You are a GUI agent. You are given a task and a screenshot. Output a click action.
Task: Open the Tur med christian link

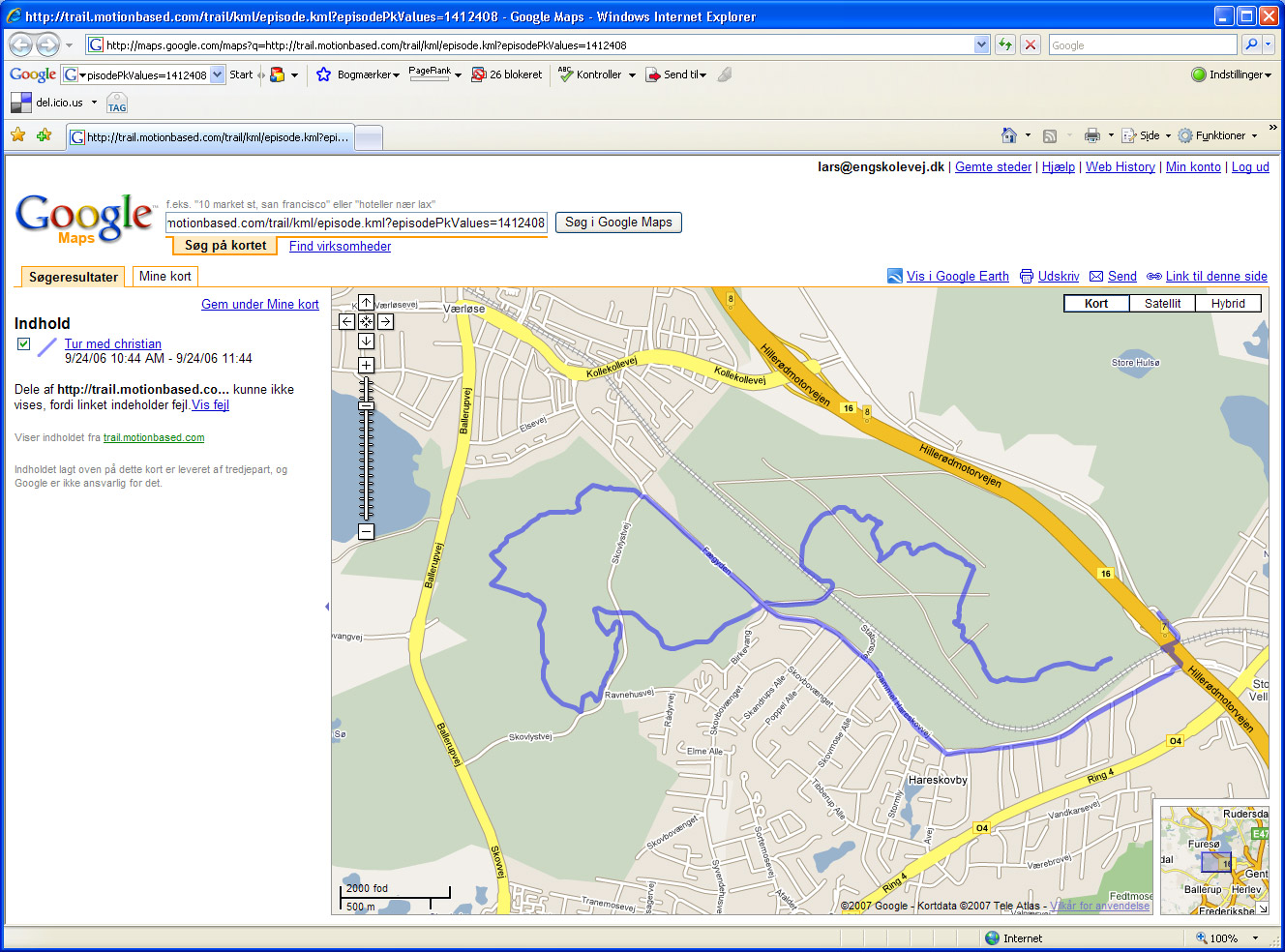(113, 343)
